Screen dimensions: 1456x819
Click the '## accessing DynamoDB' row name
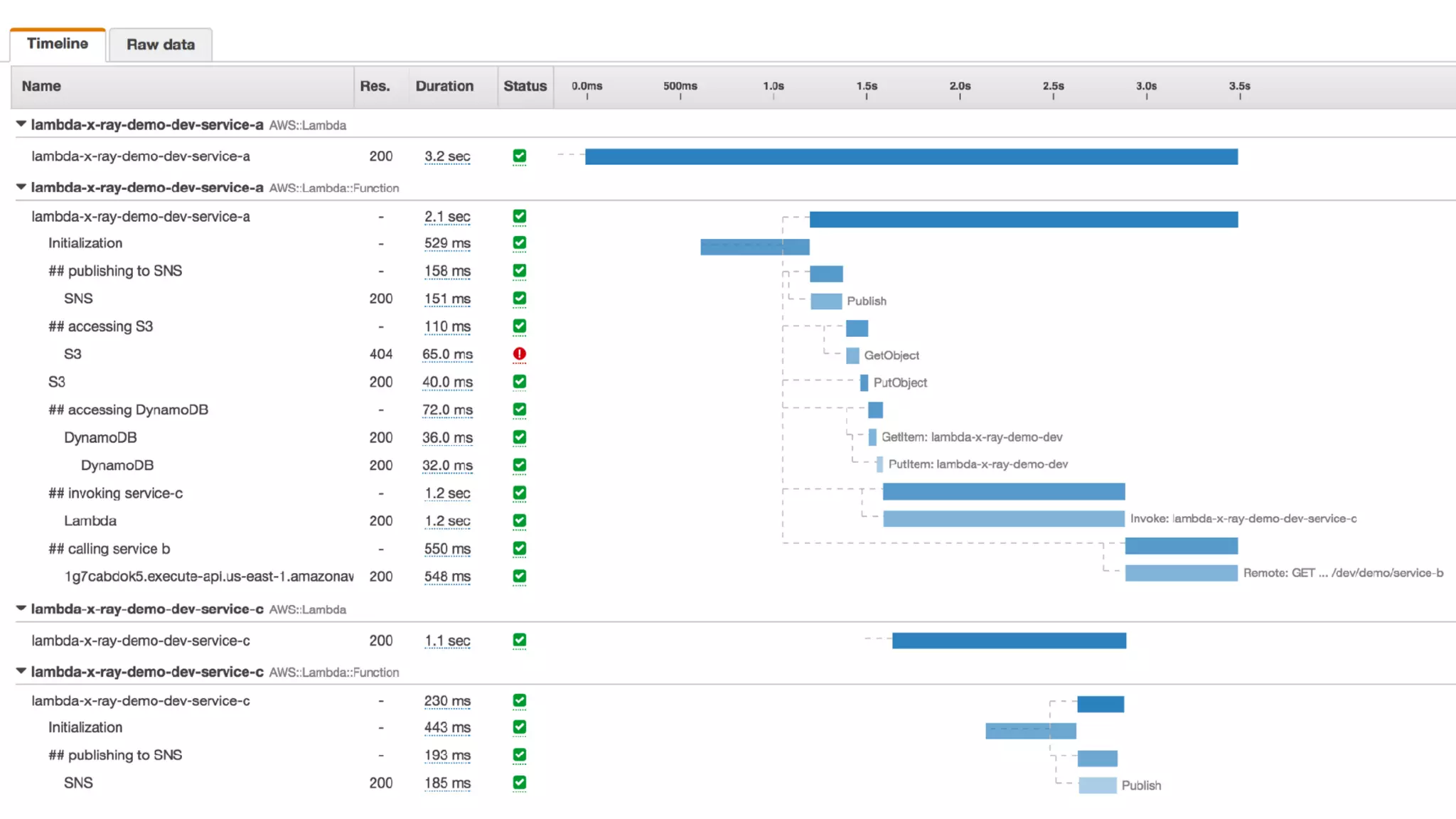[128, 410]
